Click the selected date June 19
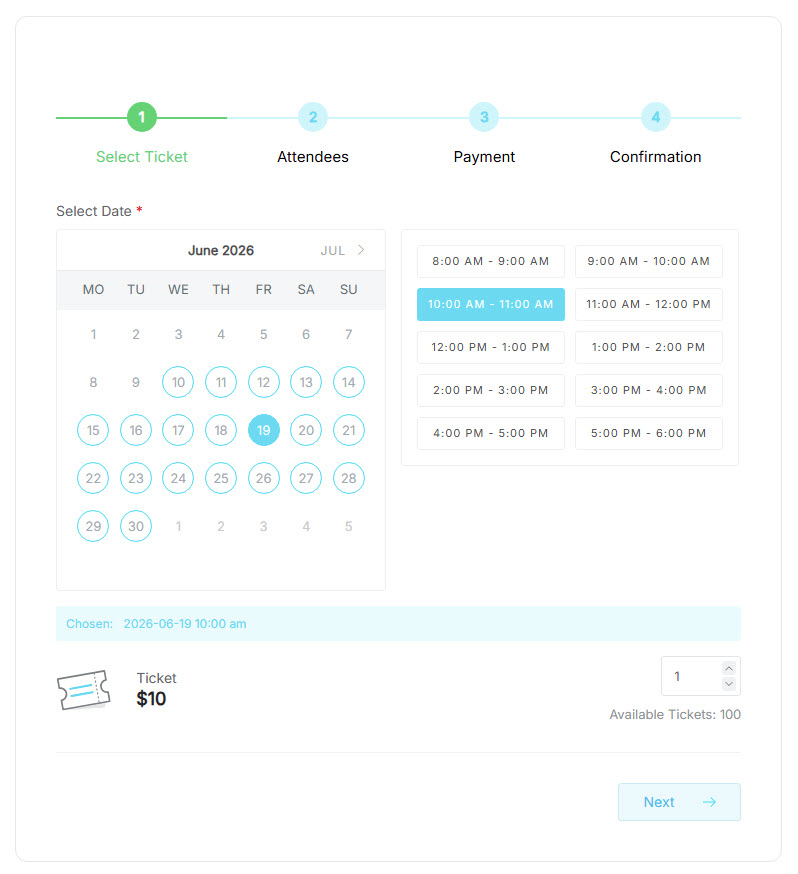This screenshot has height=874, width=798. tap(264, 430)
